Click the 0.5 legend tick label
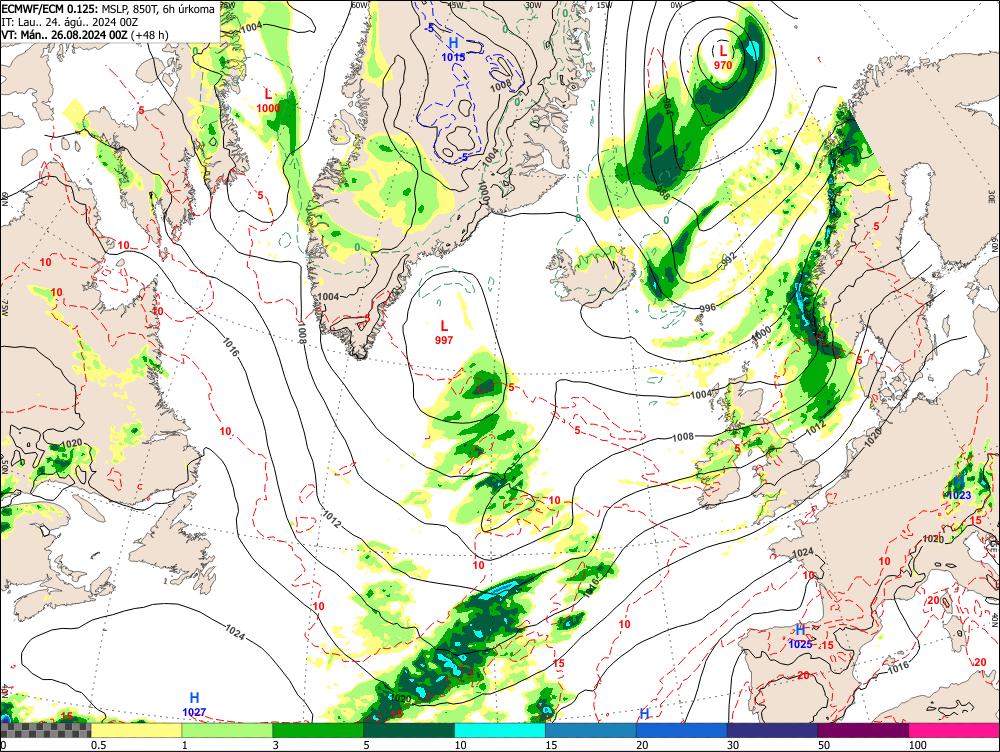The height and width of the screenshot is (752, 1000). (98, 745)
